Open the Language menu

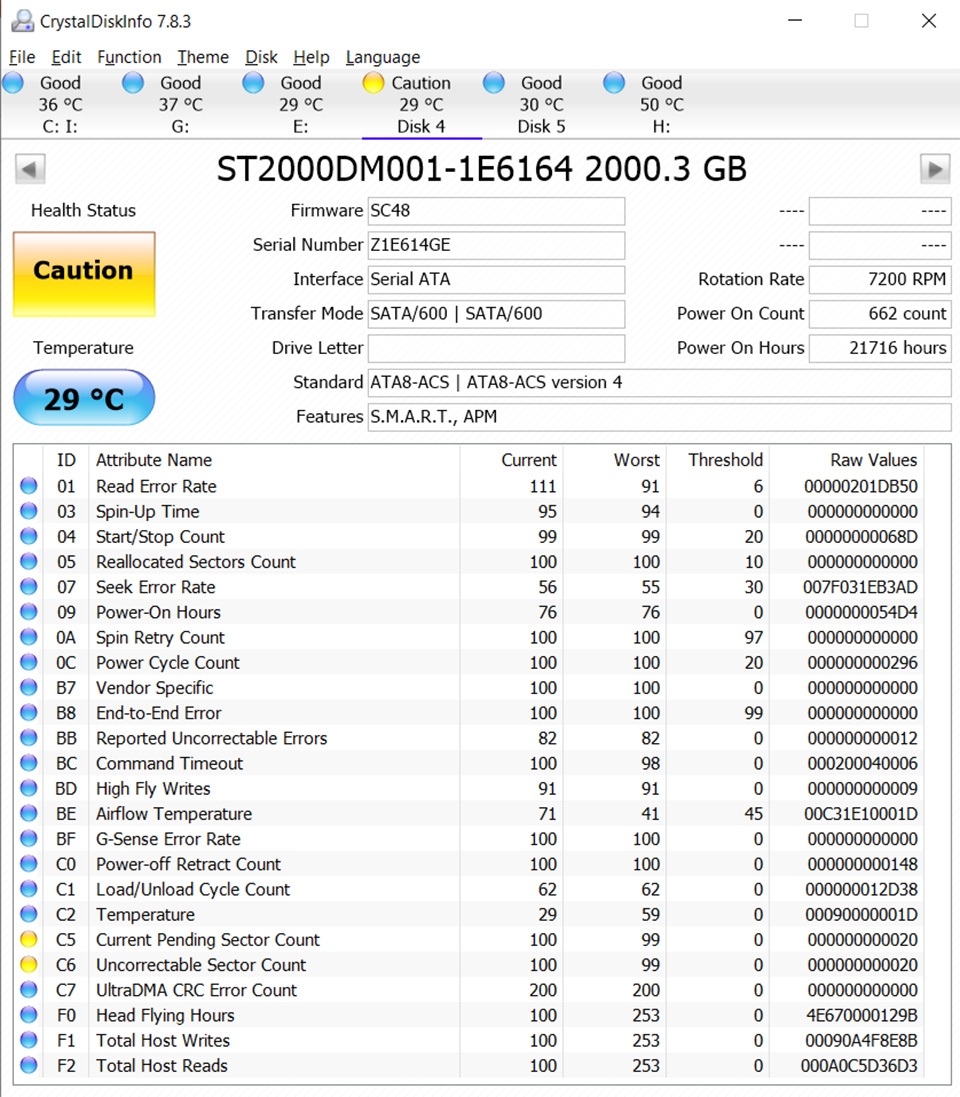coord(382,57)
